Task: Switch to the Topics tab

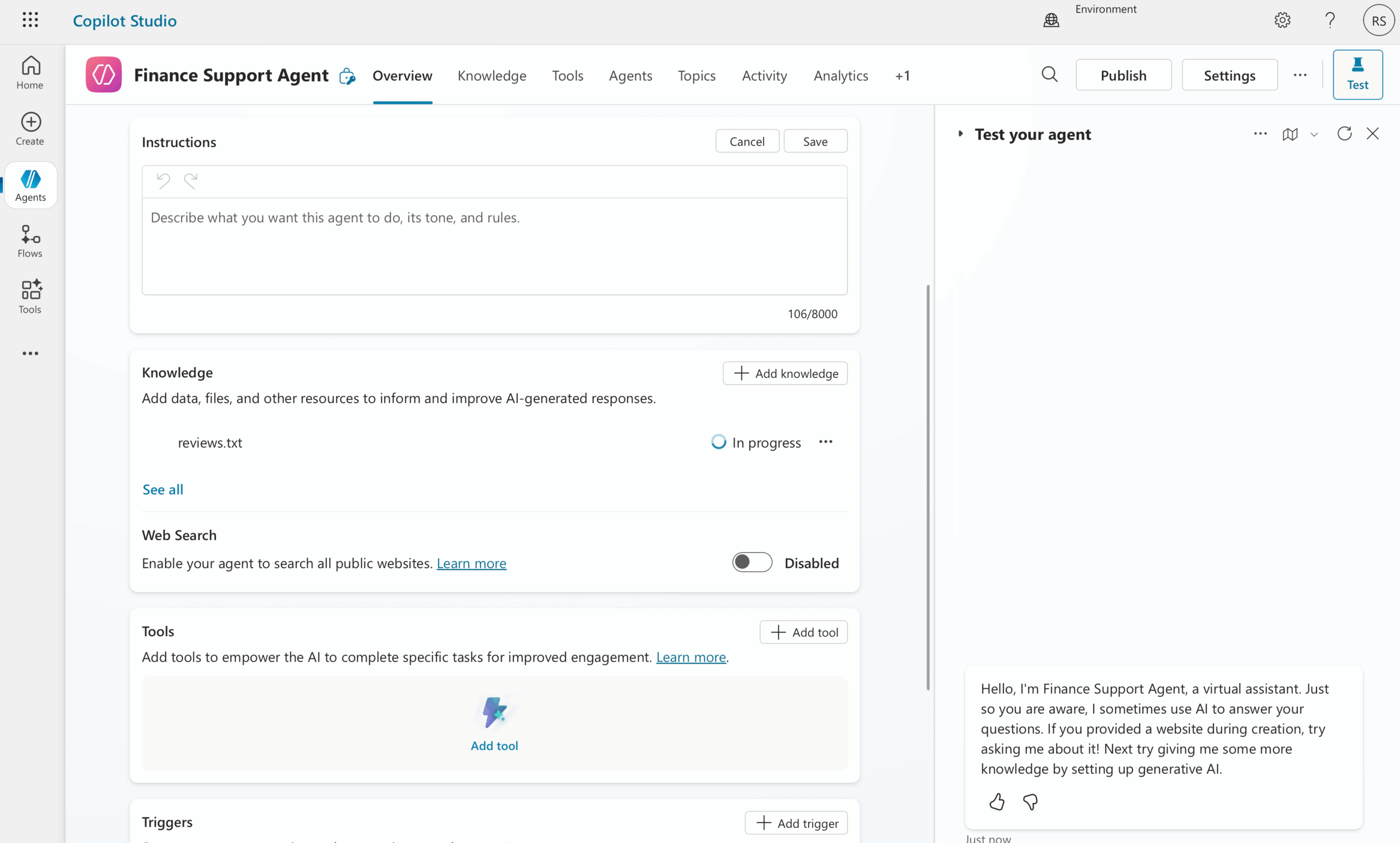Action: pyautogui.click(x=697, y=75)
